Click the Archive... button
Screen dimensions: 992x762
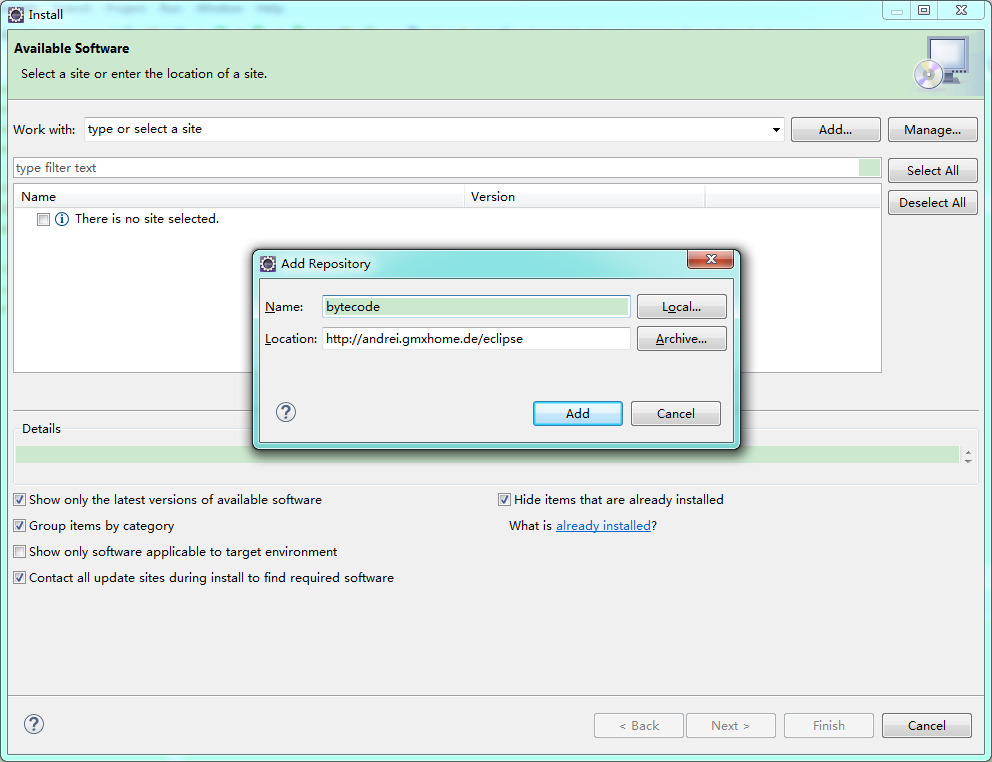point(681,339)
